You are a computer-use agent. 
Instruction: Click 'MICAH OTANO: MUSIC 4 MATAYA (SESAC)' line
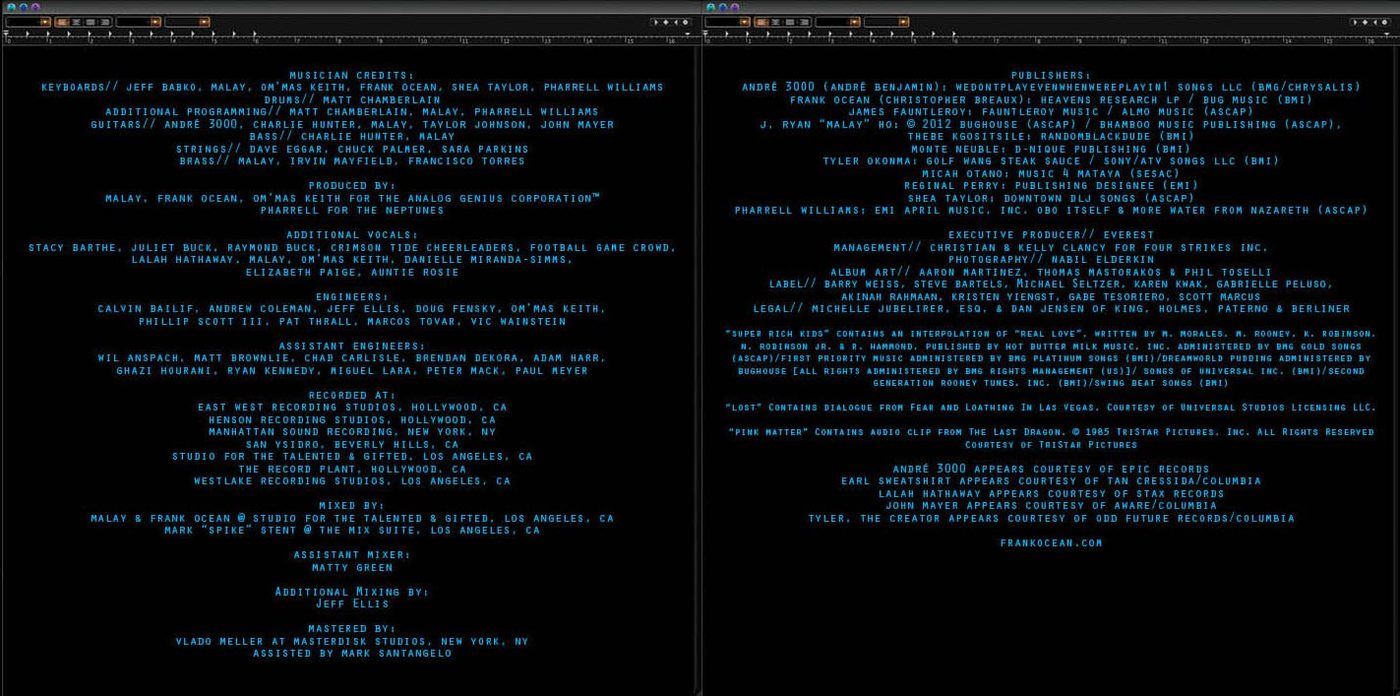(1051, 173)
